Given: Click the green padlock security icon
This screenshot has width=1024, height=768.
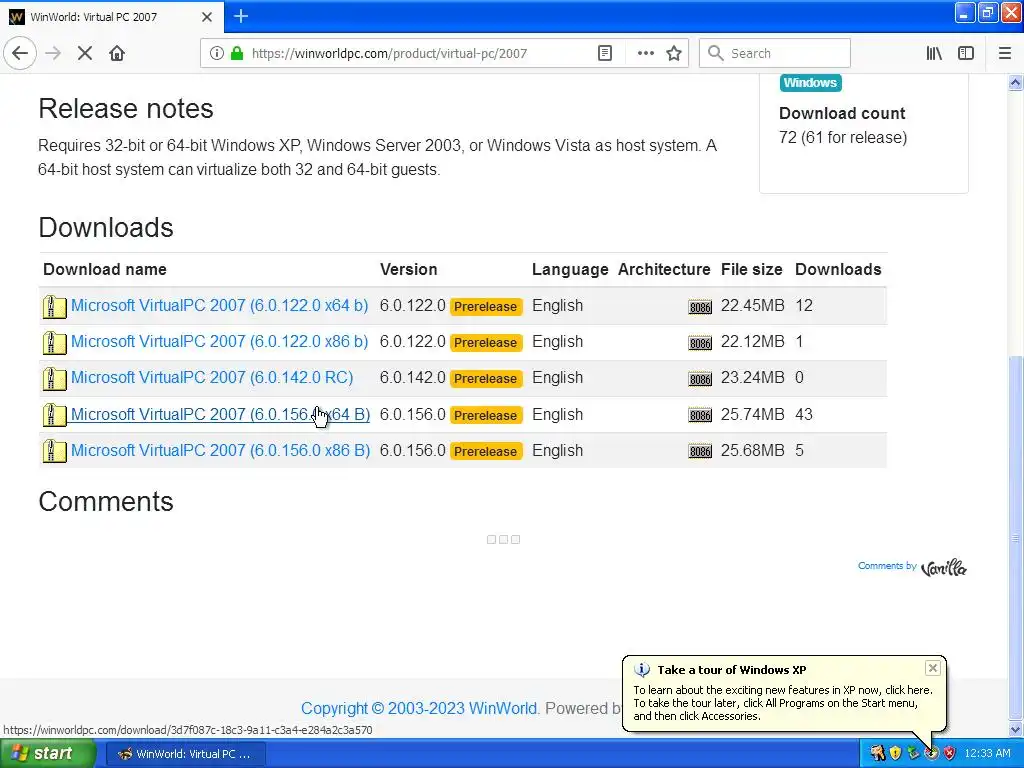Looking at the screenshot, I should click(x=237, y=53).
